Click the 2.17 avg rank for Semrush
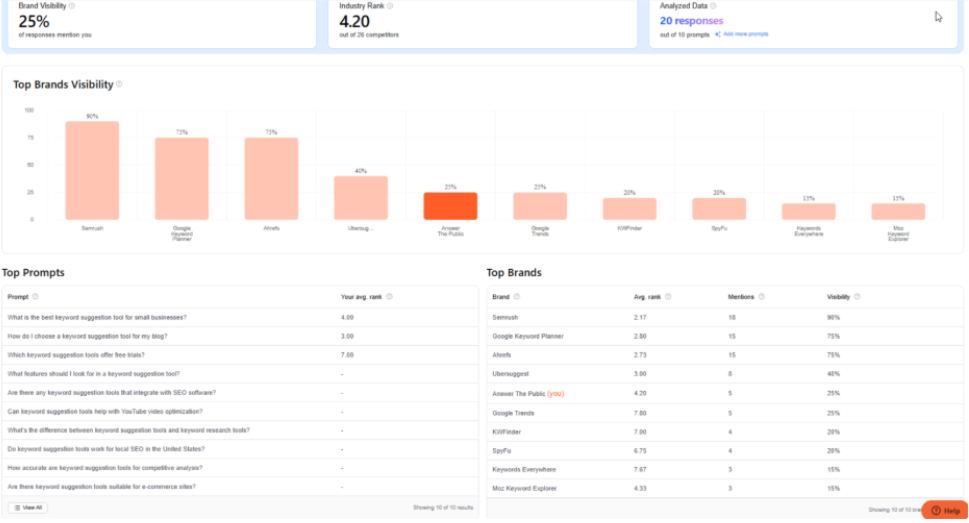Image resolution: width=969 pixels, height=523 pixels. 640,317
